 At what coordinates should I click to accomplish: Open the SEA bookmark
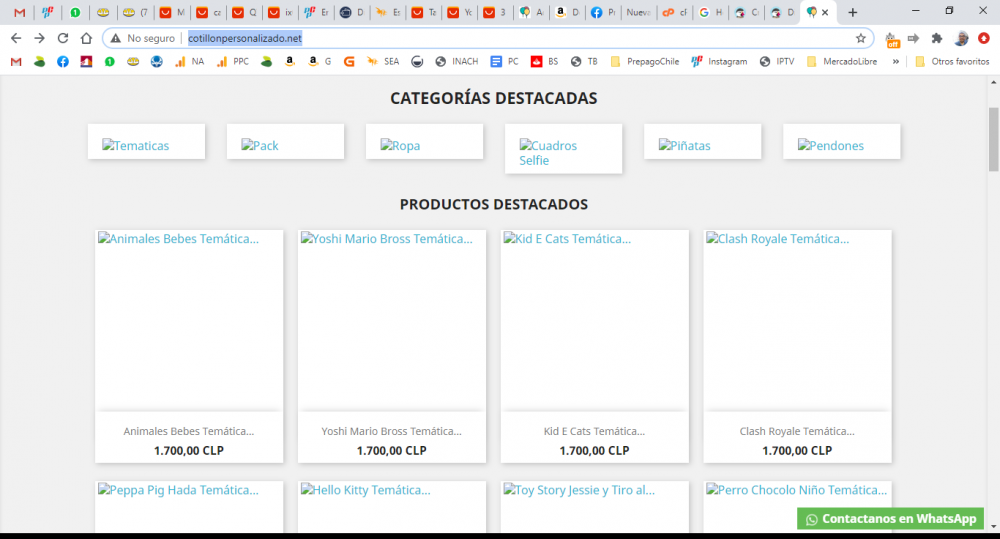[x=383, y=62]
